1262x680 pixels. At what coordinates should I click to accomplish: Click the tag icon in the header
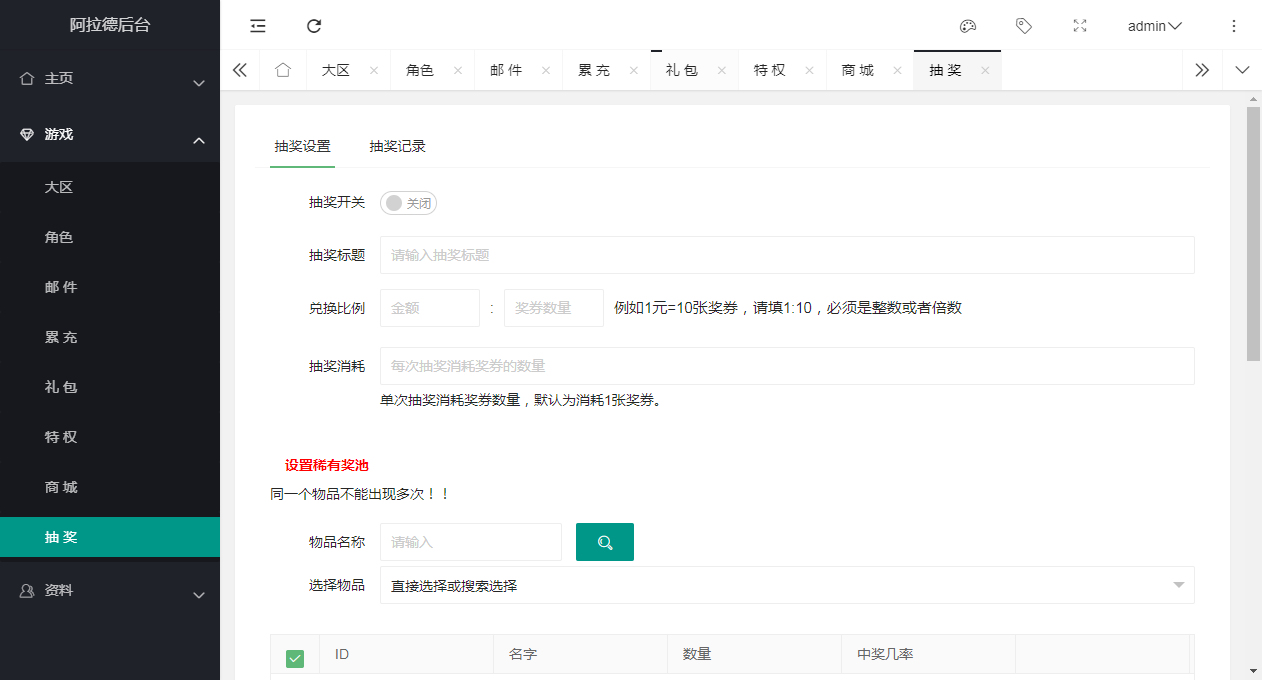pyautogui.click(x=1023, y=26)
